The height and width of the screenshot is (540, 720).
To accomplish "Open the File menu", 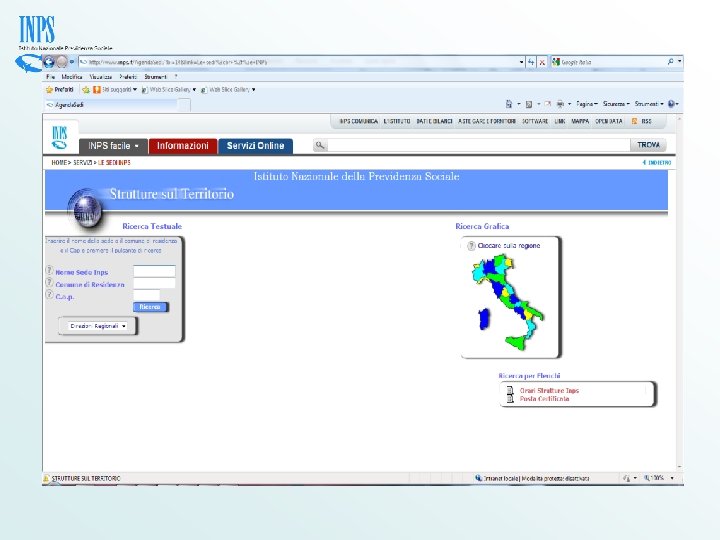I will (x=51, y=77).
